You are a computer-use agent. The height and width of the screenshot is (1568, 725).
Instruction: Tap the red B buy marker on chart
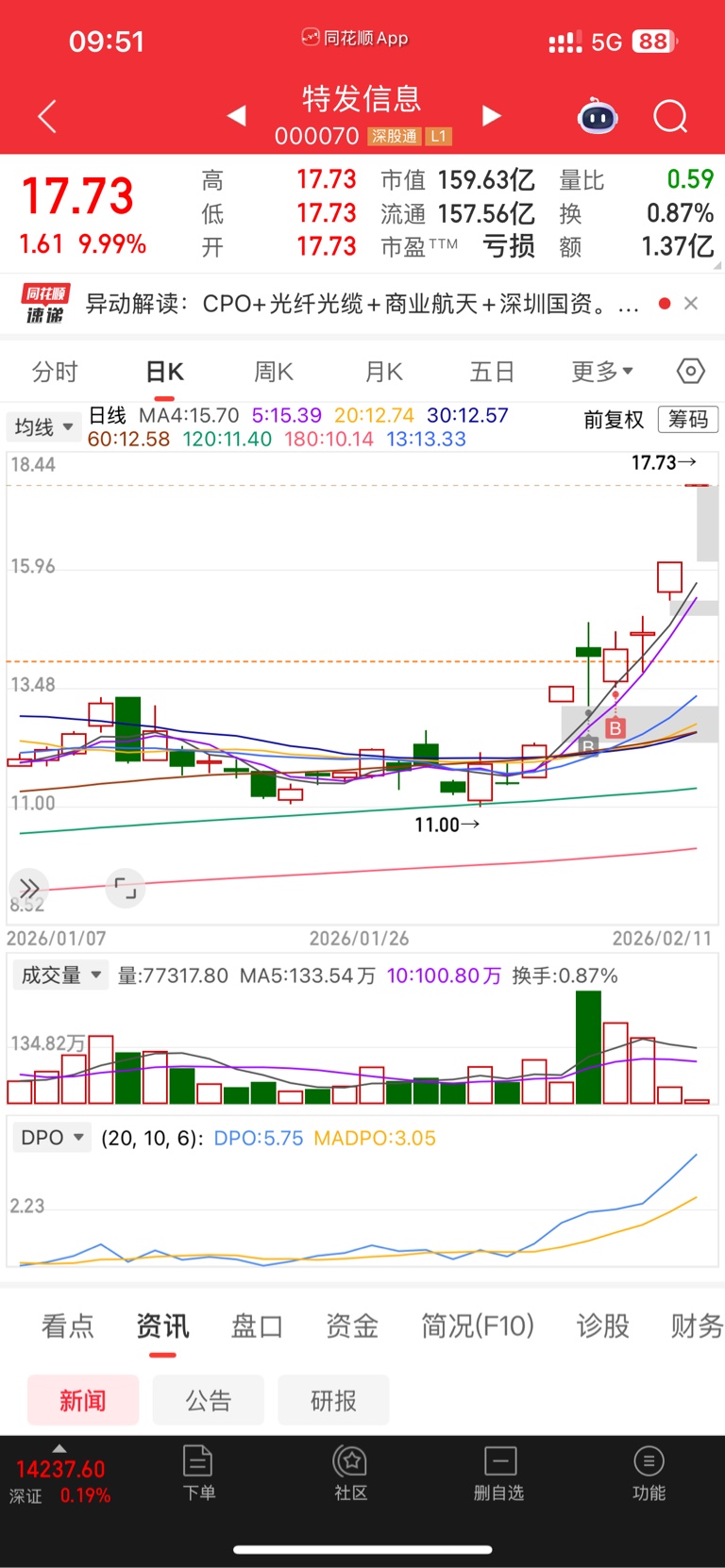point(615,727)
